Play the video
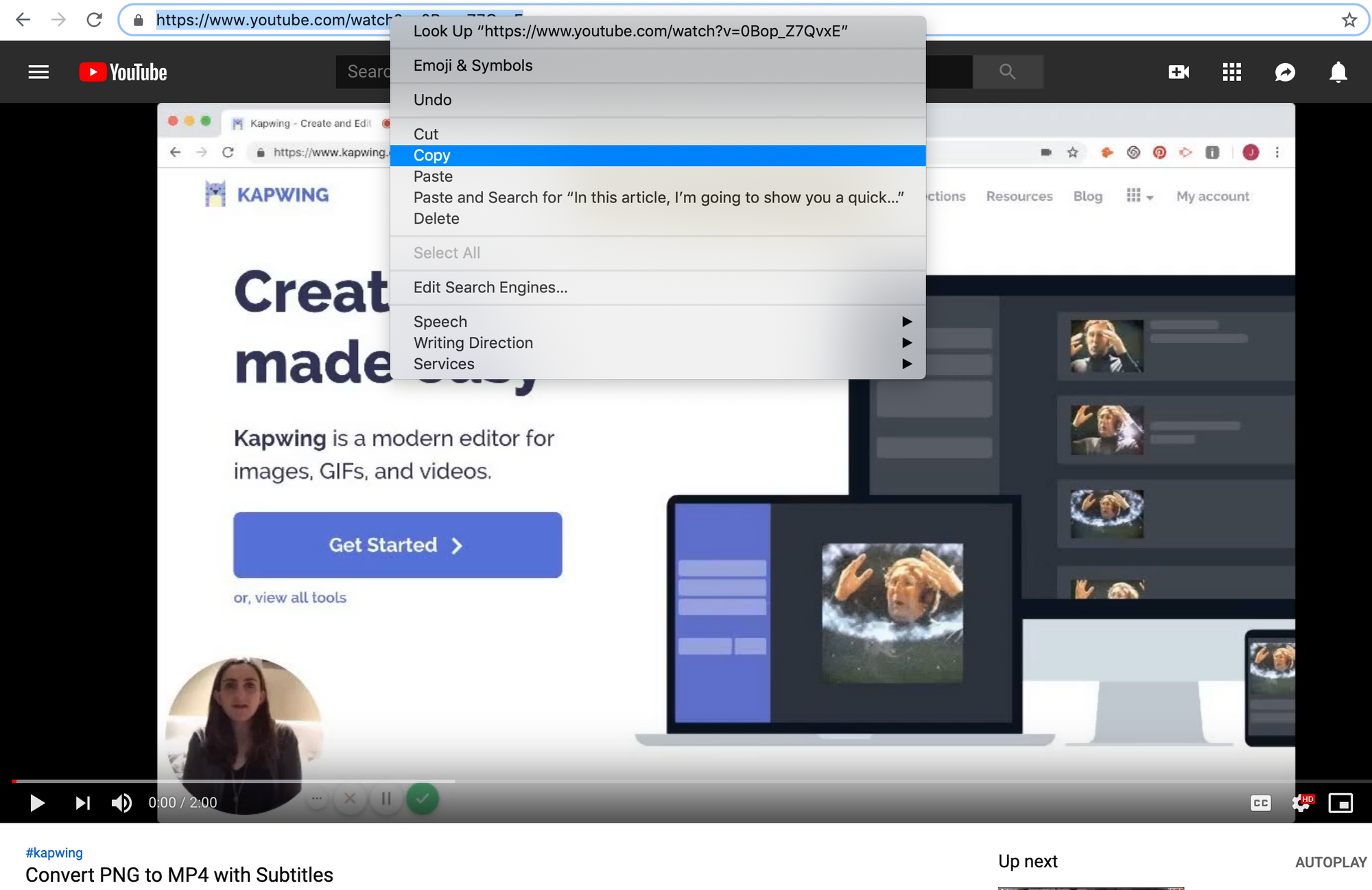The width and height of the screenshot is (1372, 890). pos(37,802)
